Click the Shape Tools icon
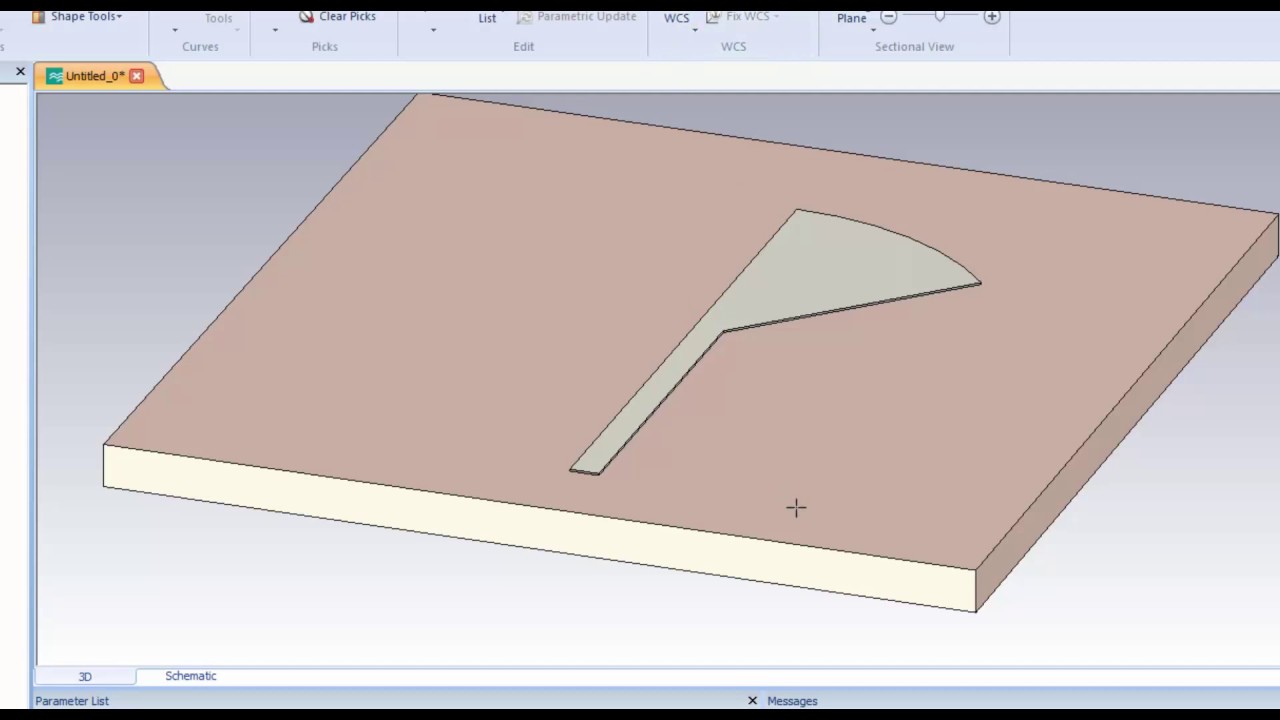 point(38,17)
